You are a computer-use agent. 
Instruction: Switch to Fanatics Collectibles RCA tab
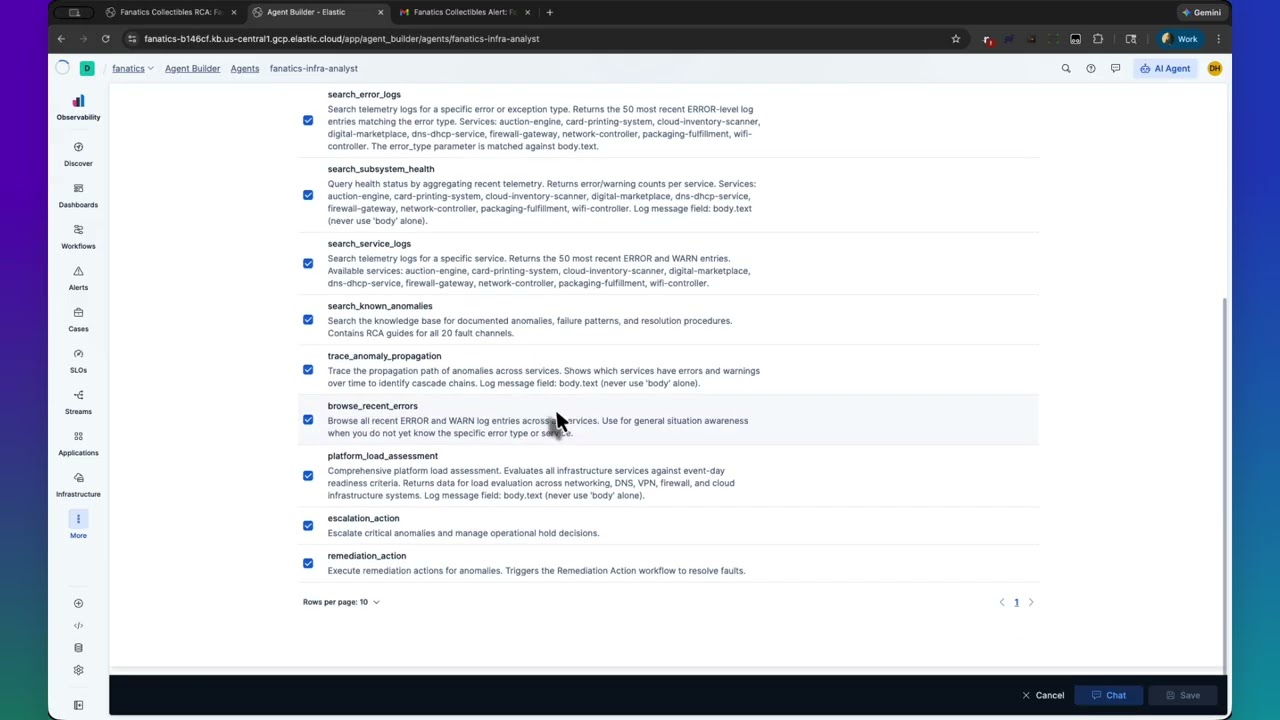[x=171, y=12]
